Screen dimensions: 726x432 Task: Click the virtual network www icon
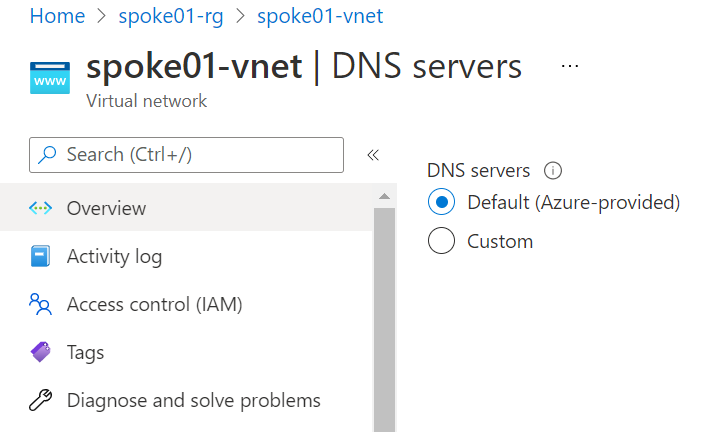pos(50,78)
